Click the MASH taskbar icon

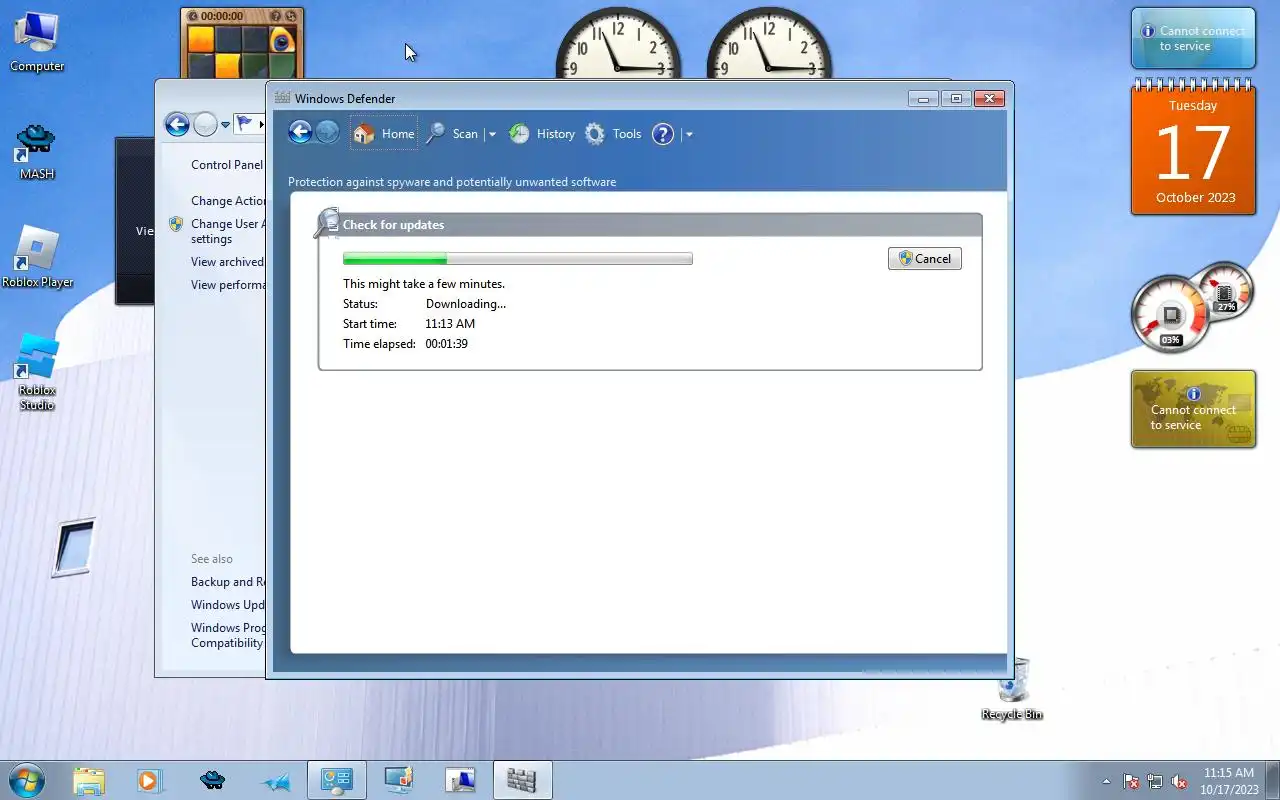click(x=212, y=780)
